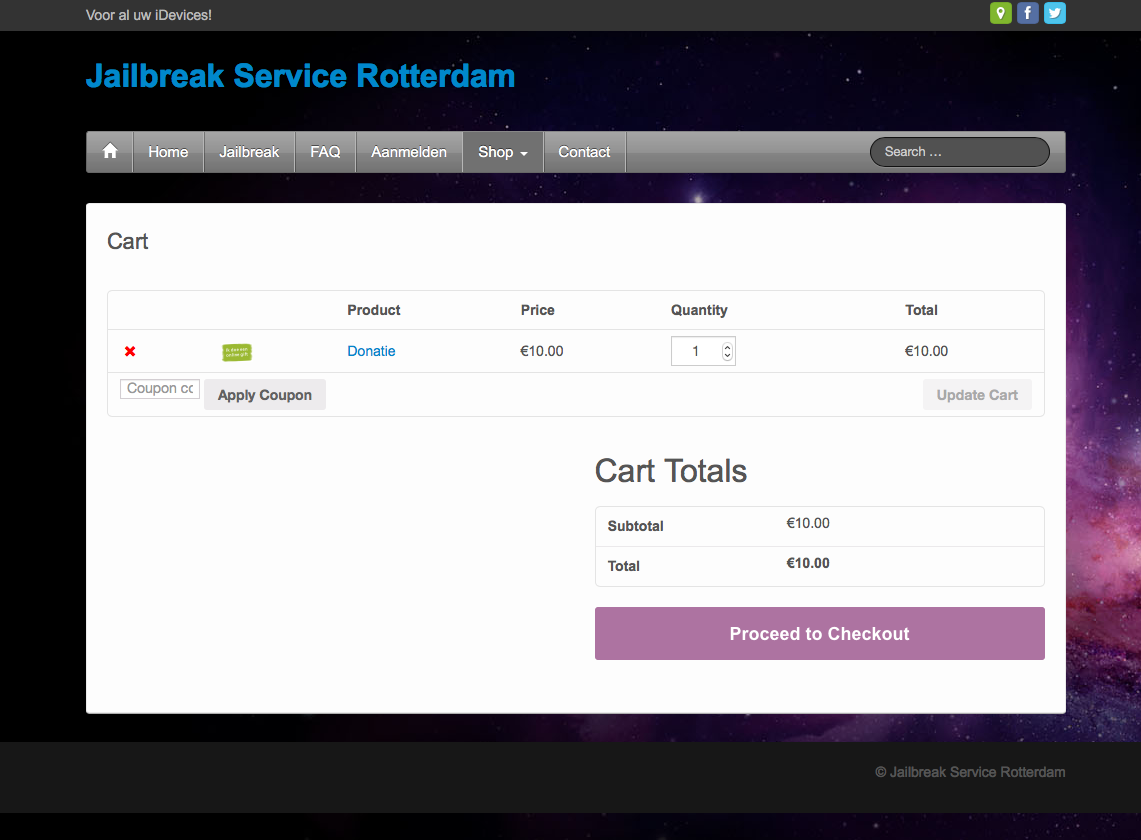Navigate to Aanmelden page
Viewport: 1141px width, 840px height.
409,152
